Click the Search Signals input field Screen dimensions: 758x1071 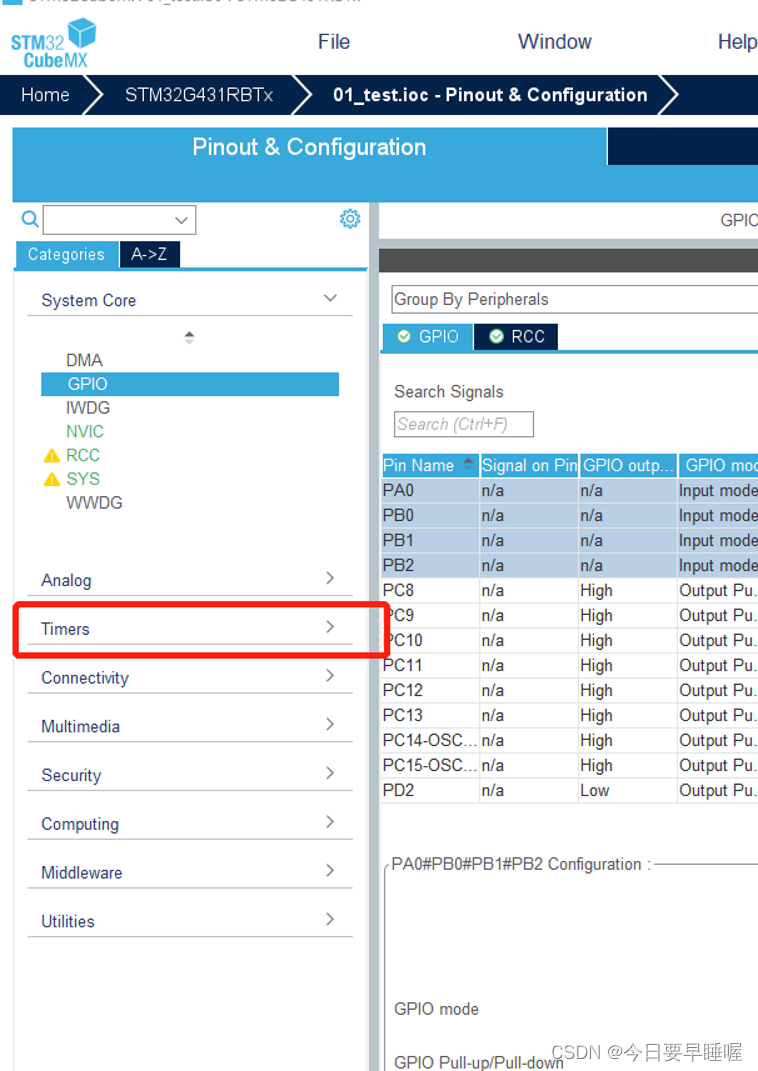464,424
